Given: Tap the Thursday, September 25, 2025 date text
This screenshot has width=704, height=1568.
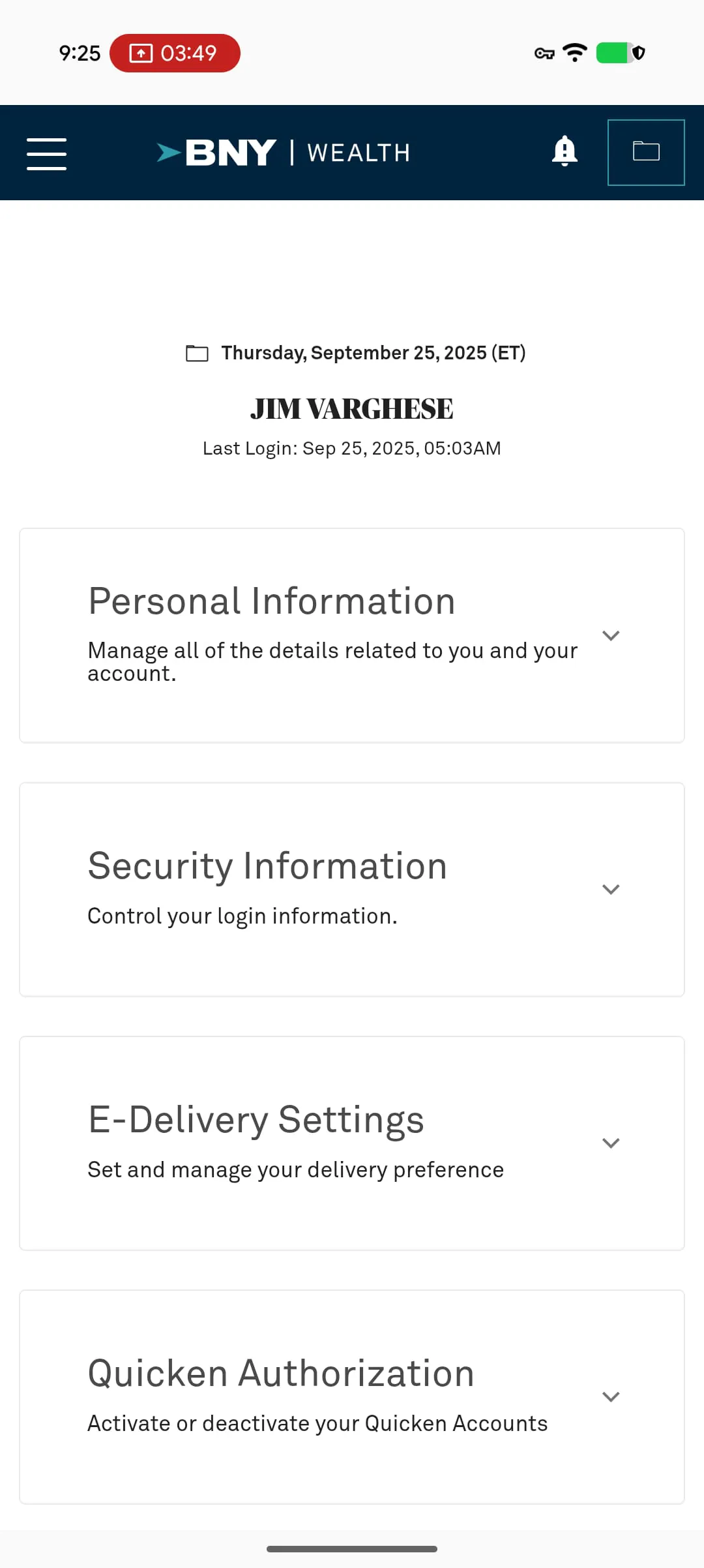Looking at the screenshot, I should (x=373, y=353).
